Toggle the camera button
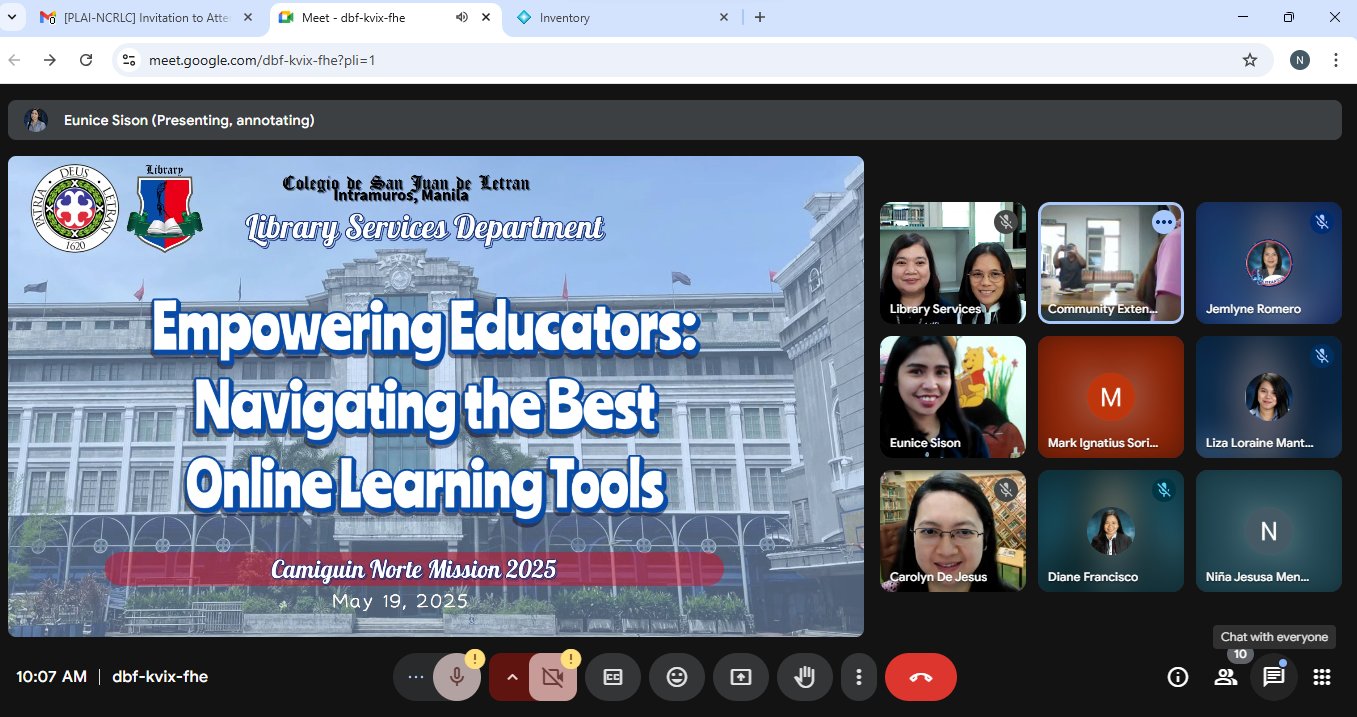The width and height of the screenshot is (1357, 717). [553, 677]
